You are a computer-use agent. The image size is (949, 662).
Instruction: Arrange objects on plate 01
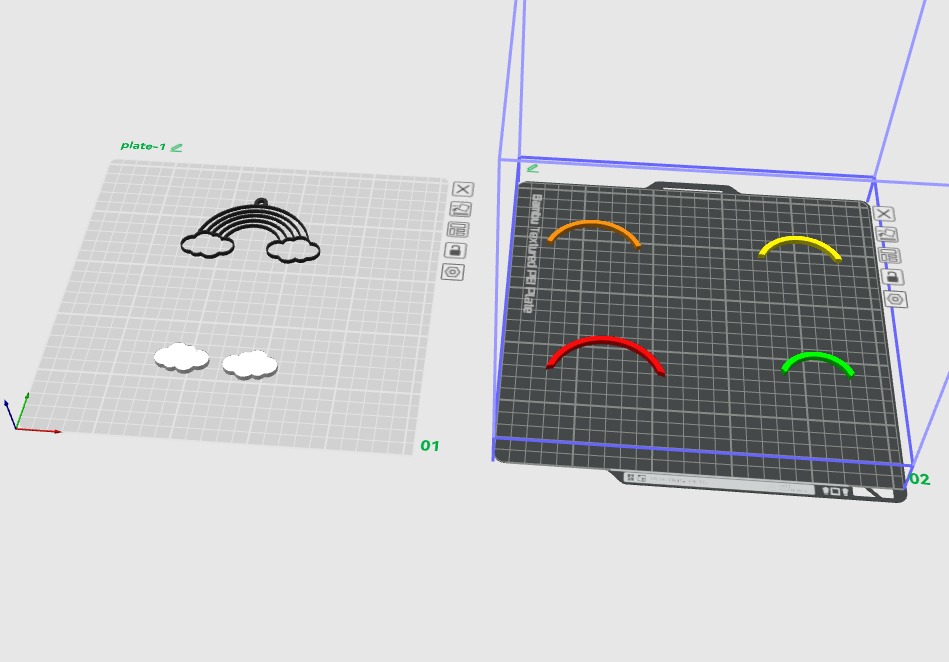(458, 230)
